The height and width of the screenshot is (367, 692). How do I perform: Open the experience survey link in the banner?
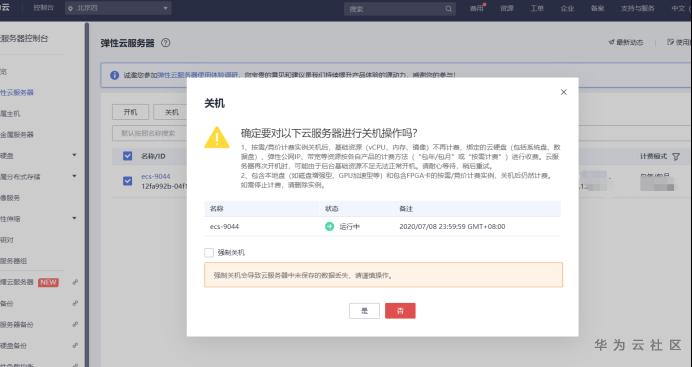pyautogui.click(x=198, y=75)
